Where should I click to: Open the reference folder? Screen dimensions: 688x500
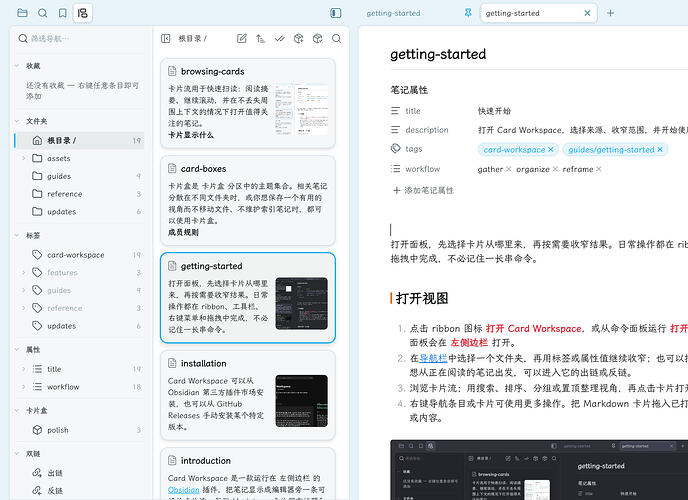pos(79,194)
